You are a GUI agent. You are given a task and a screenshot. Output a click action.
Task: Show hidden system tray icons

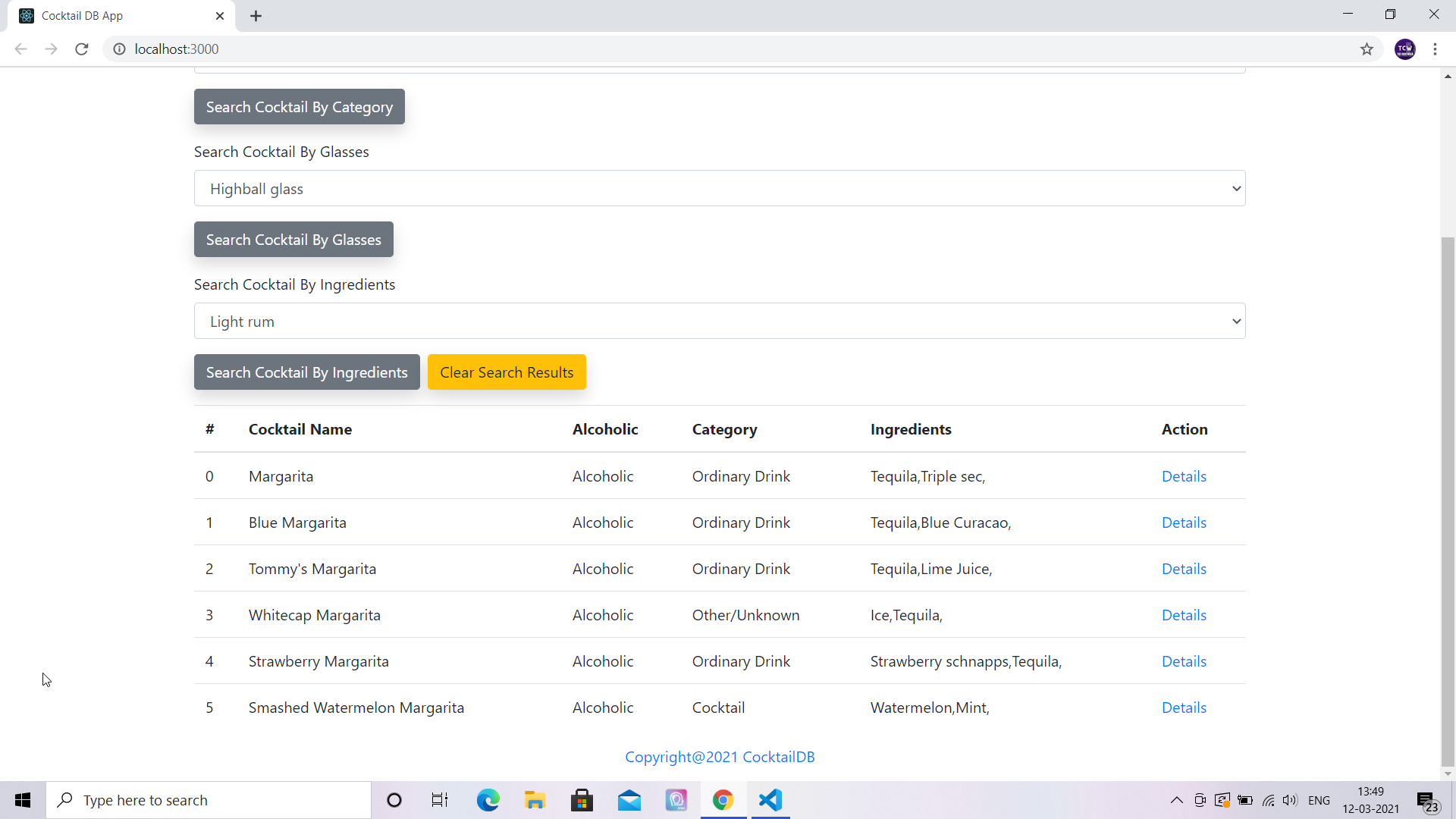[1176, 800]
